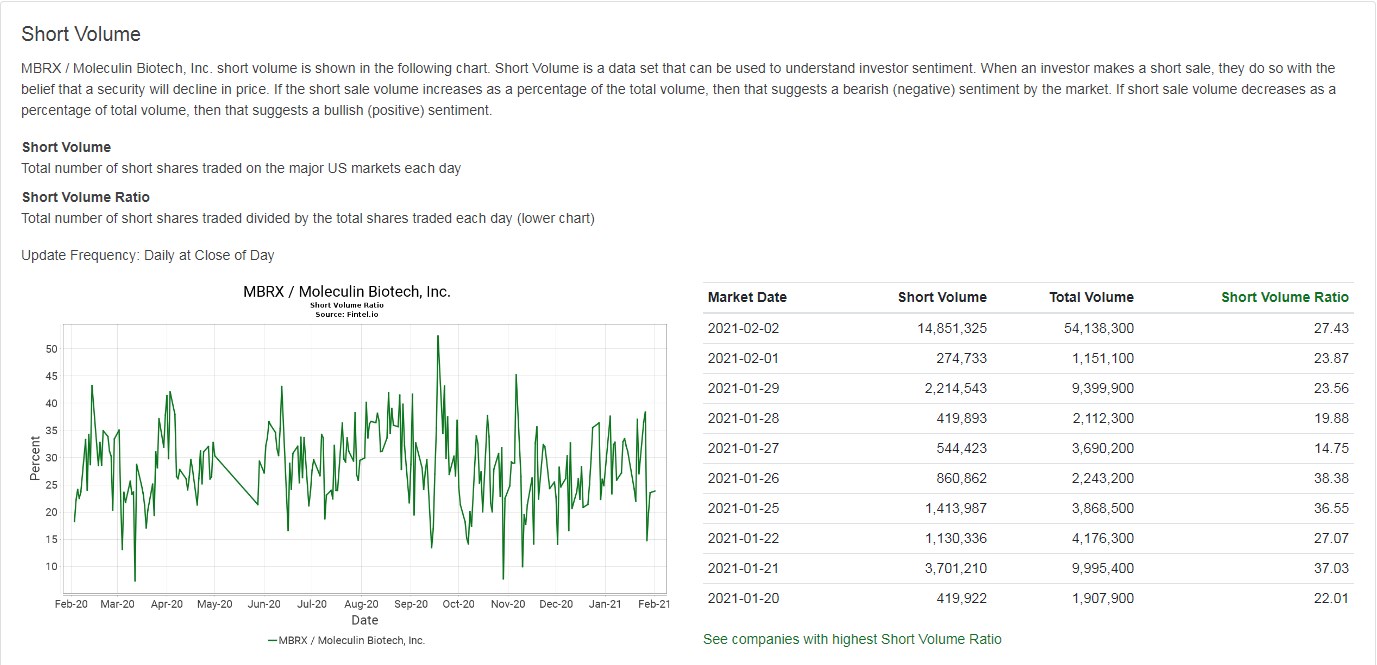
Task: Click the 'Short Volume' page heading
Action: (x=81, y=34)
